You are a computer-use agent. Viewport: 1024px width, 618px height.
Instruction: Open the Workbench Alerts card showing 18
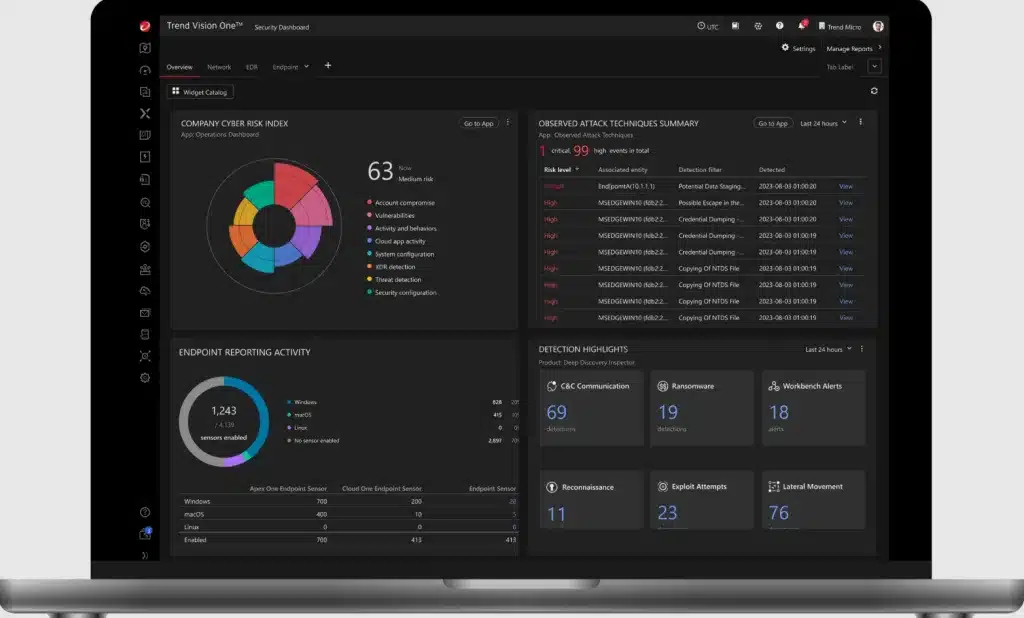[x=814, y=408]
